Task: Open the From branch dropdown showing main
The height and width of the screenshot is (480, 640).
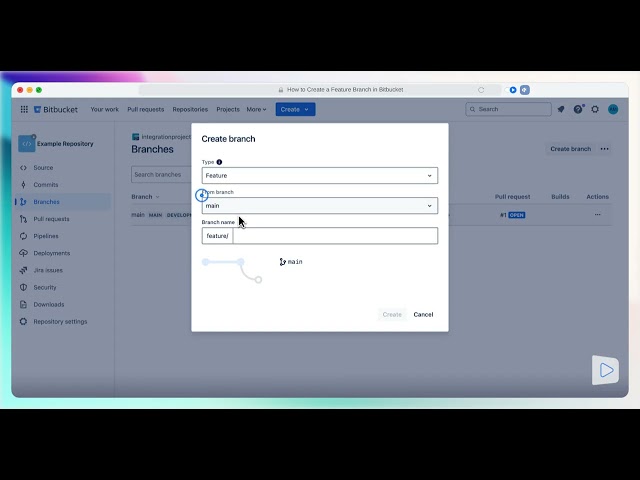Action: tap(320, 206)
